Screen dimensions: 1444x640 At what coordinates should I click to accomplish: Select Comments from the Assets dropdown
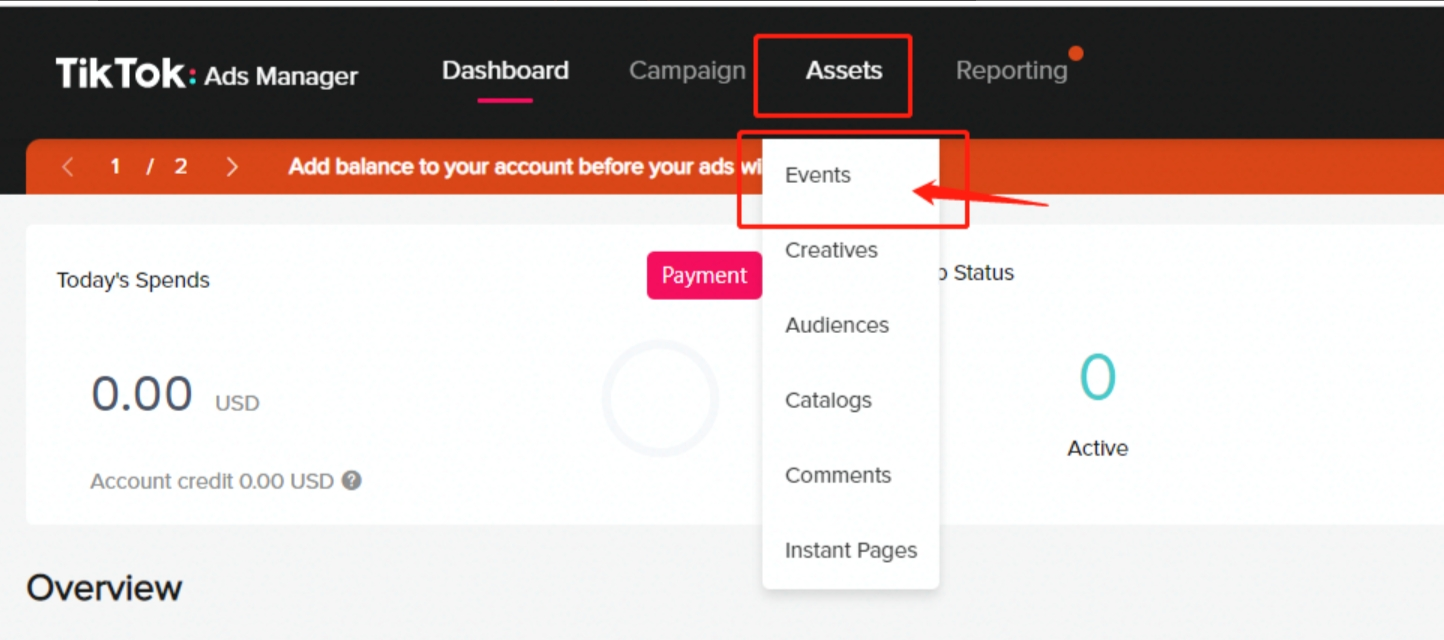tap(838, 475)
